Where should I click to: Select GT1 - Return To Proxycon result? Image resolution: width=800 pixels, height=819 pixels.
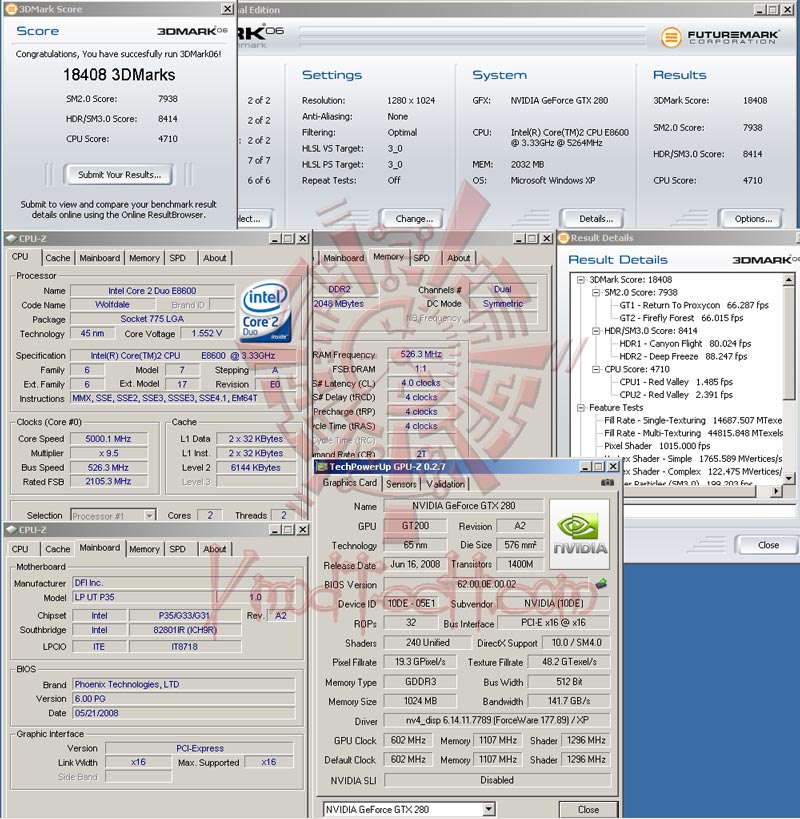click(x=694, y=305)
